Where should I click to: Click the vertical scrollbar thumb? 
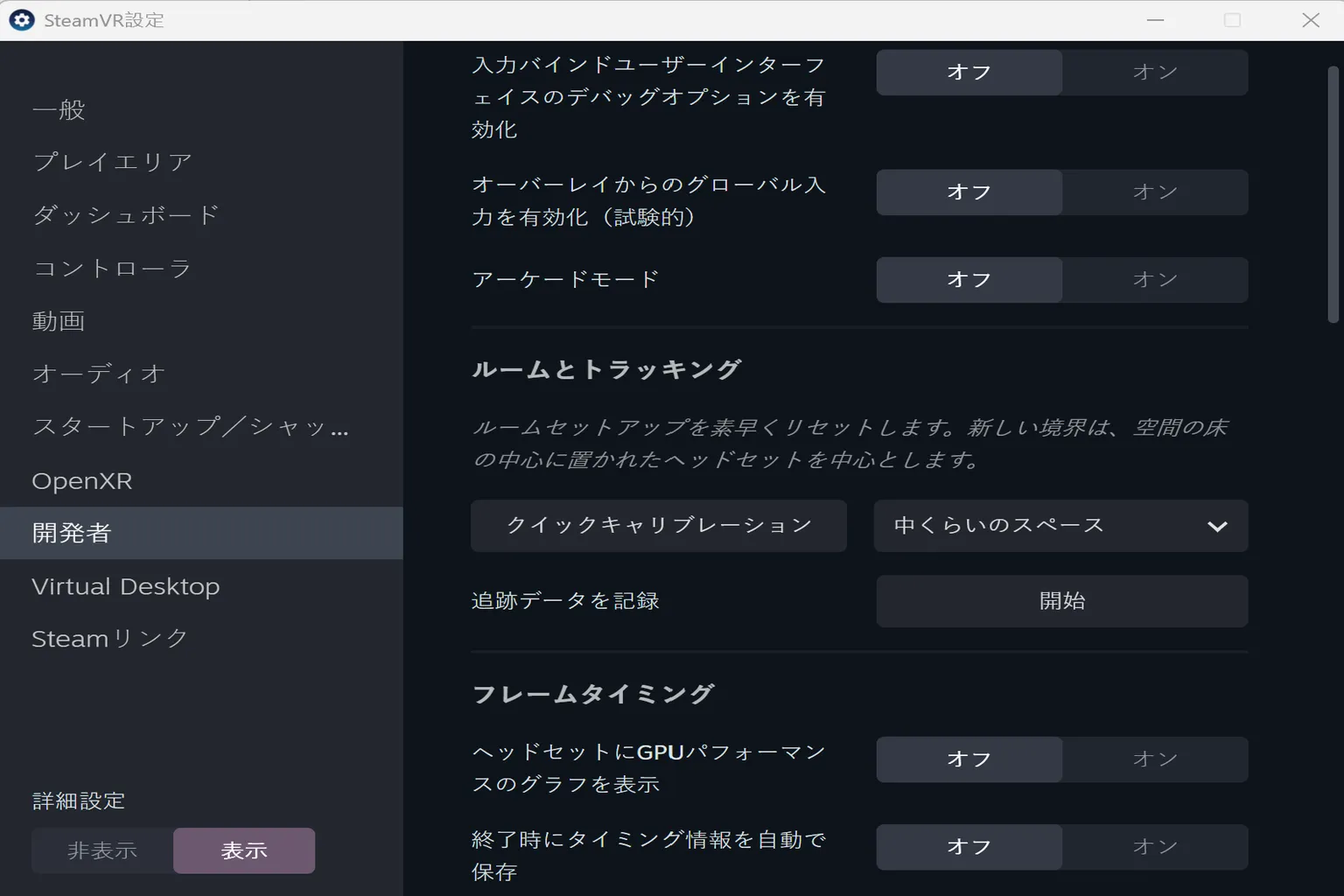click(1334, 194)
